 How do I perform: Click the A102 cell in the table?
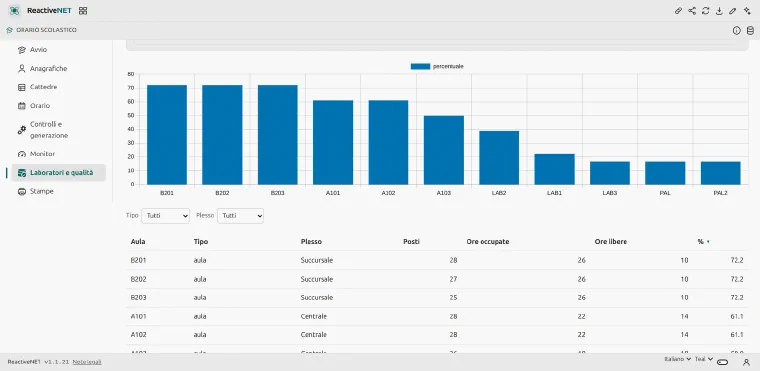[139, 335]
